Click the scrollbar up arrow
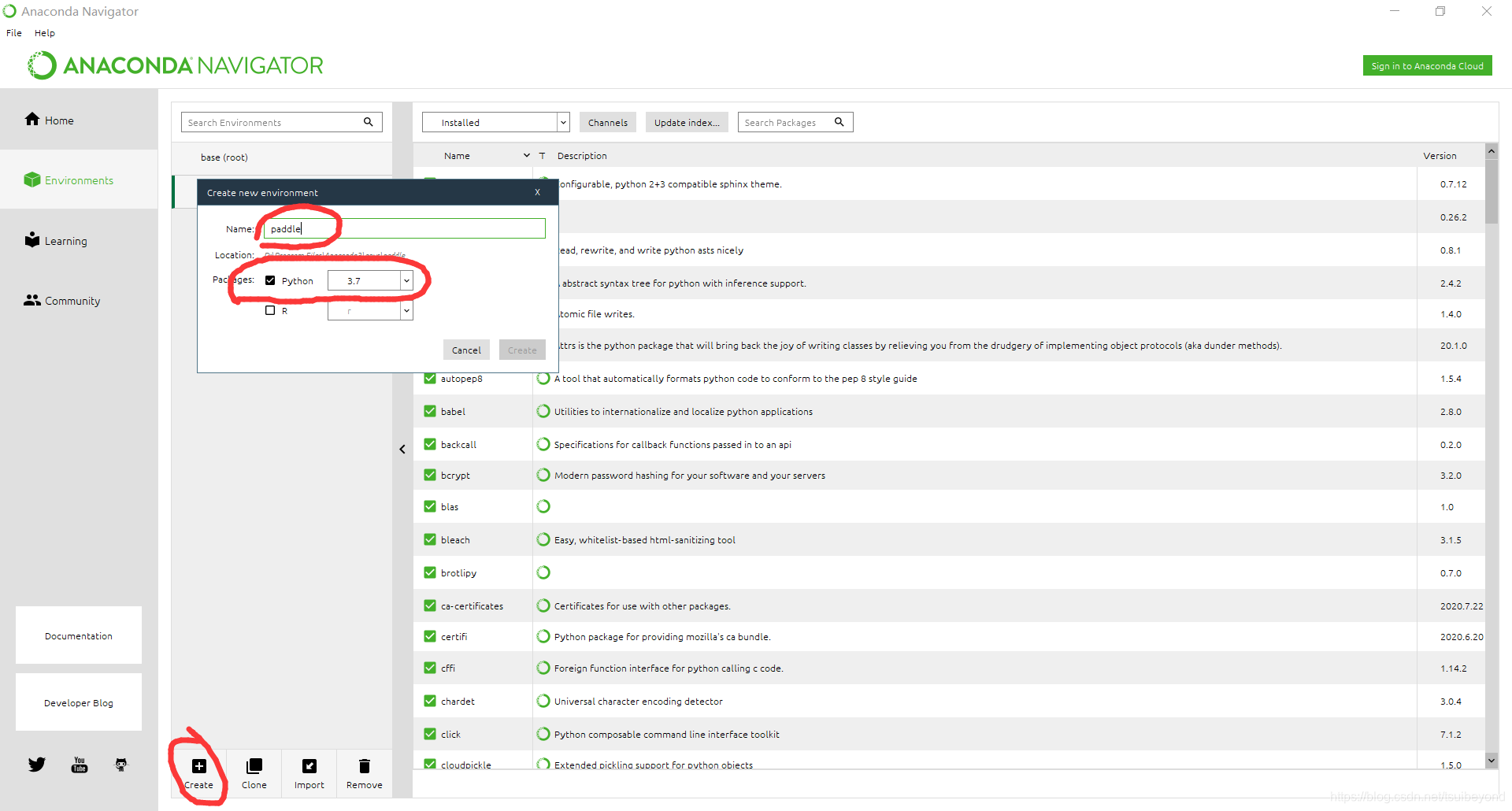This screenshot has width=1512, height=811. tap(1492, 150)
